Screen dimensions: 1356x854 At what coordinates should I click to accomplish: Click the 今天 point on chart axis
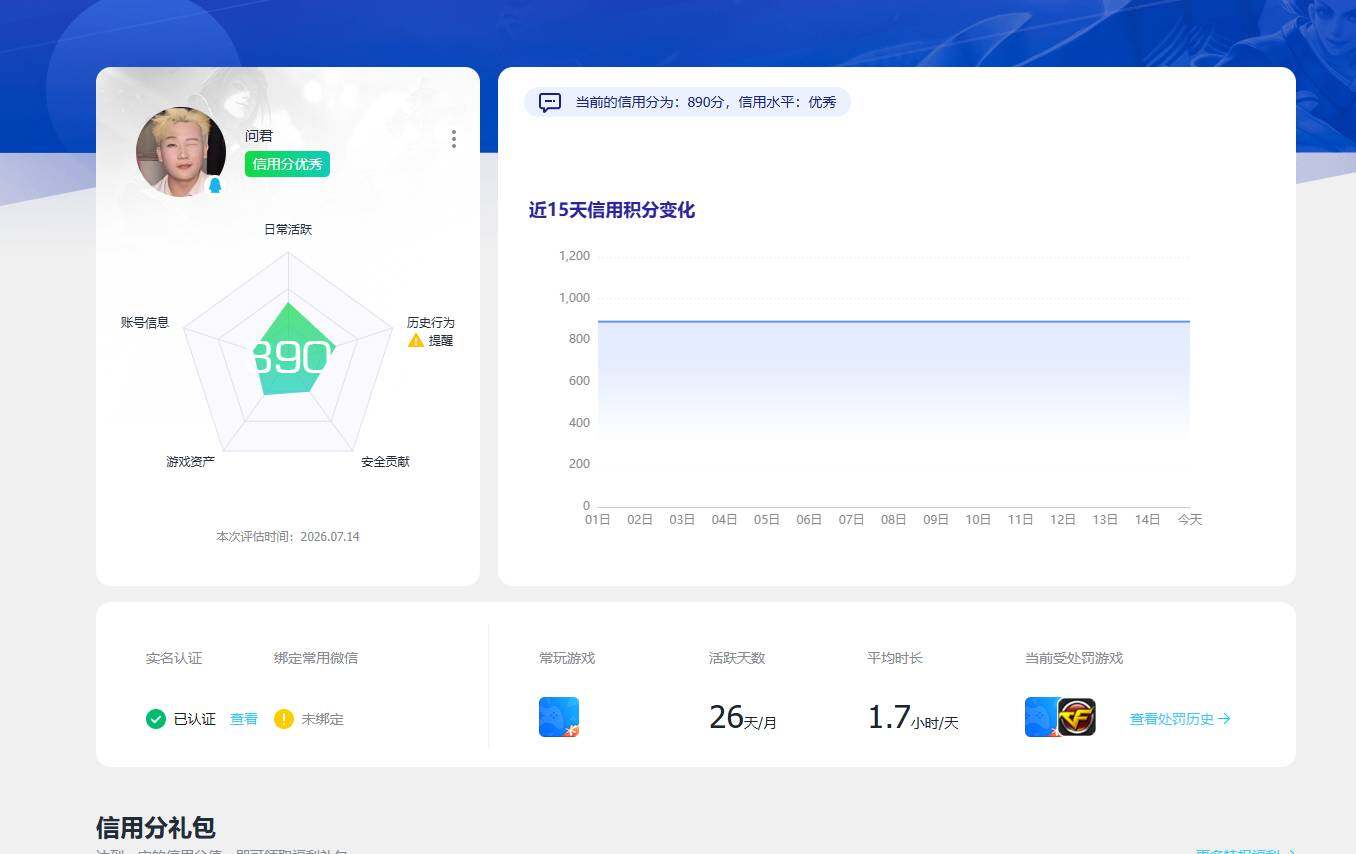[x=1190, y=520]
